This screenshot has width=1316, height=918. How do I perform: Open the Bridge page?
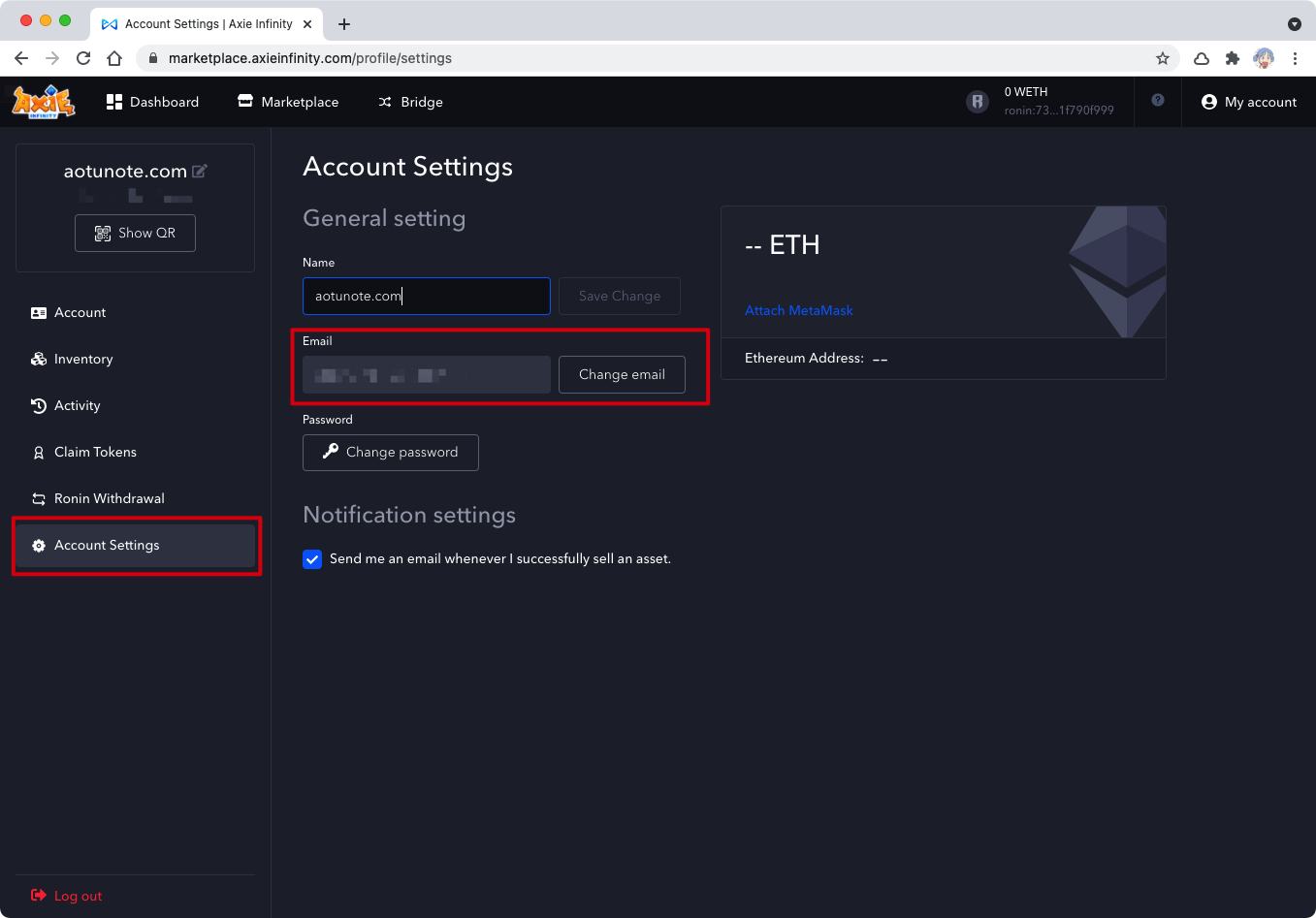pos(410,102)
